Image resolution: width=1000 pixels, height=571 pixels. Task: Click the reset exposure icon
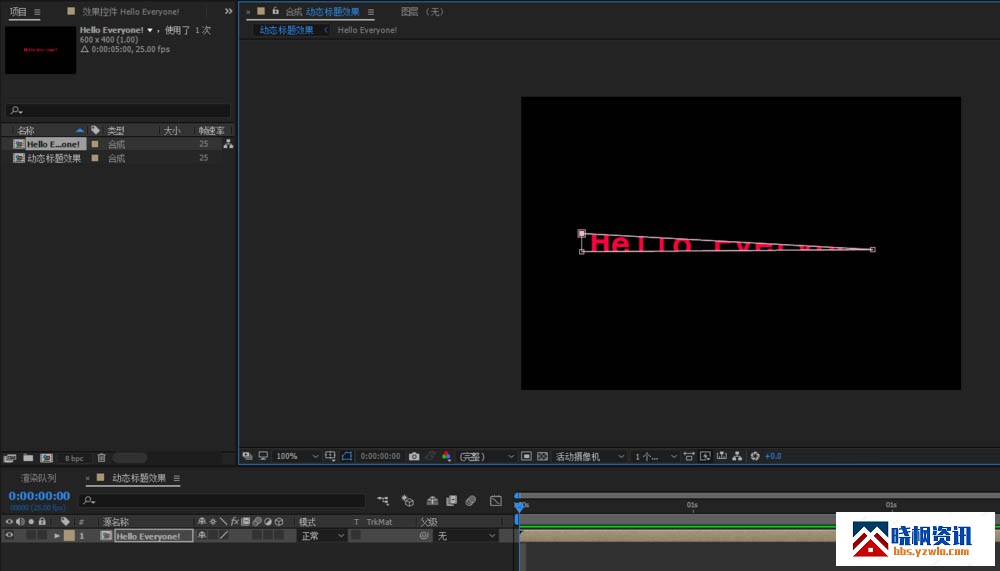click(755, 456)
